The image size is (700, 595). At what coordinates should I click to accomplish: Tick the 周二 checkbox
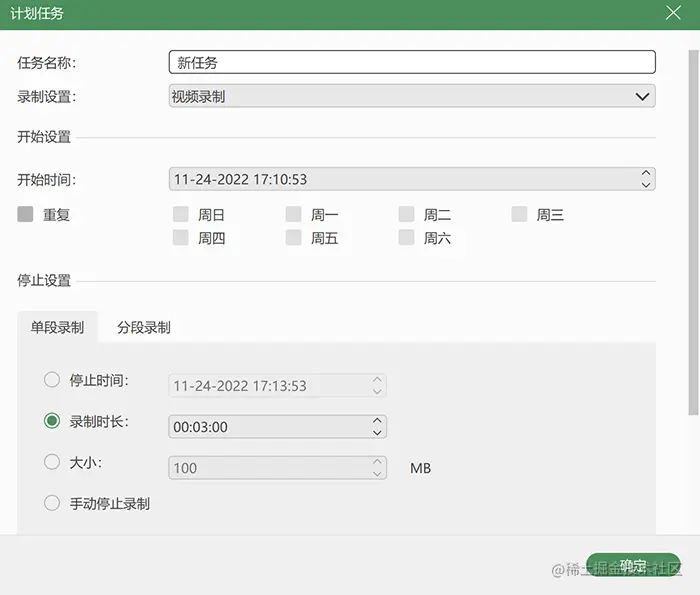(406, 214)
